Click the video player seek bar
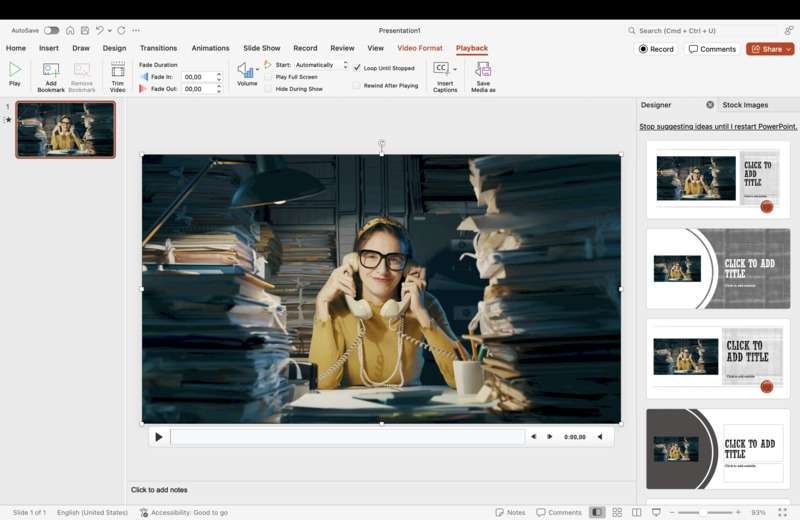This screenshot has height=520, width=800. (348, 437)
